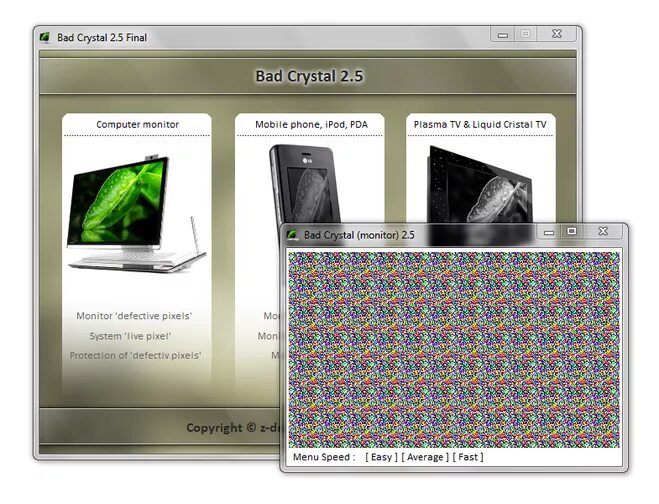Click the Menu Speed label
This screenshot has width=659, height=504.
click(324, 457)
